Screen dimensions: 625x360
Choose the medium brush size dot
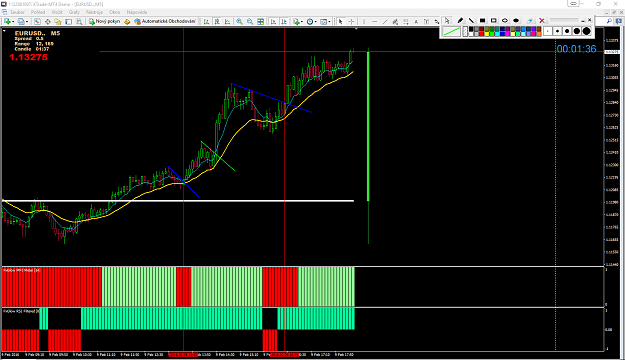pyautogui.click(x=567, y=31)
